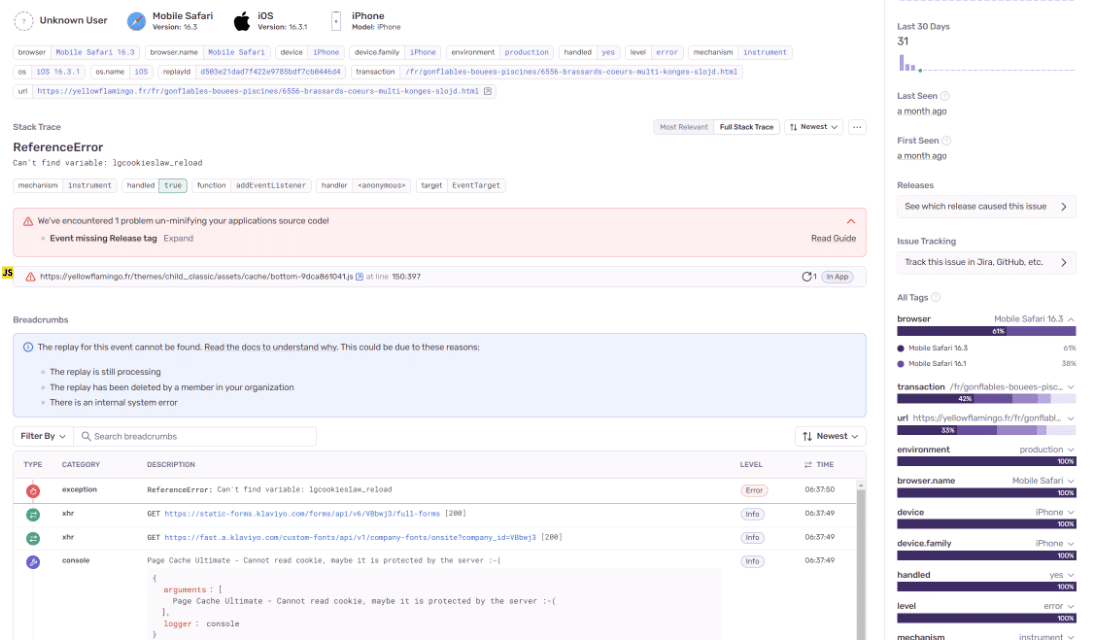Click the repeat count icon on stack frame
This screenshot has width=1095, height=640.
click(809, 277)
